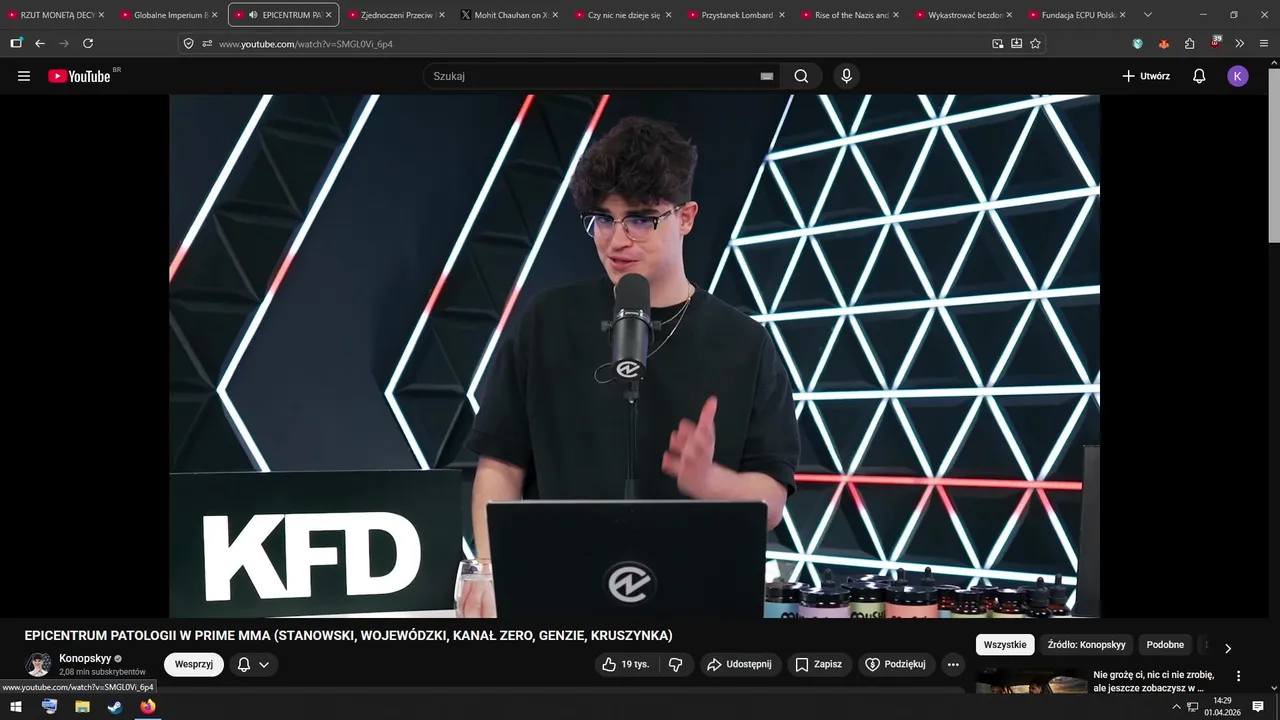Image resolution: width=1280 pixels, height=720 pixels.
Task: Open the Firefox application menu
Action: click(1264, 43)
